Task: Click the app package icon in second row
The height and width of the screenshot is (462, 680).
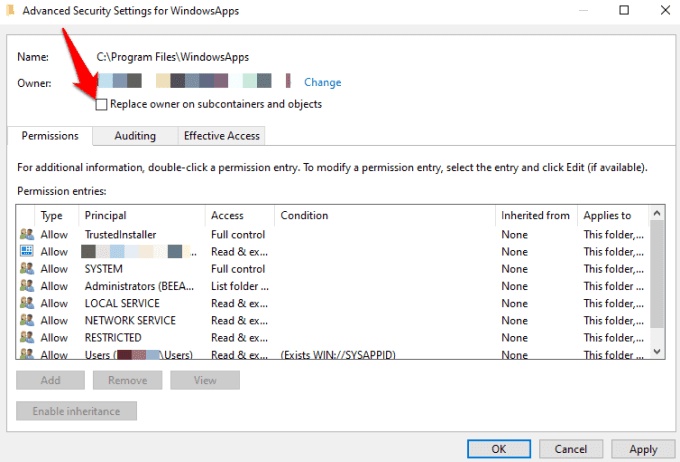Action: (x=26, y=252)
